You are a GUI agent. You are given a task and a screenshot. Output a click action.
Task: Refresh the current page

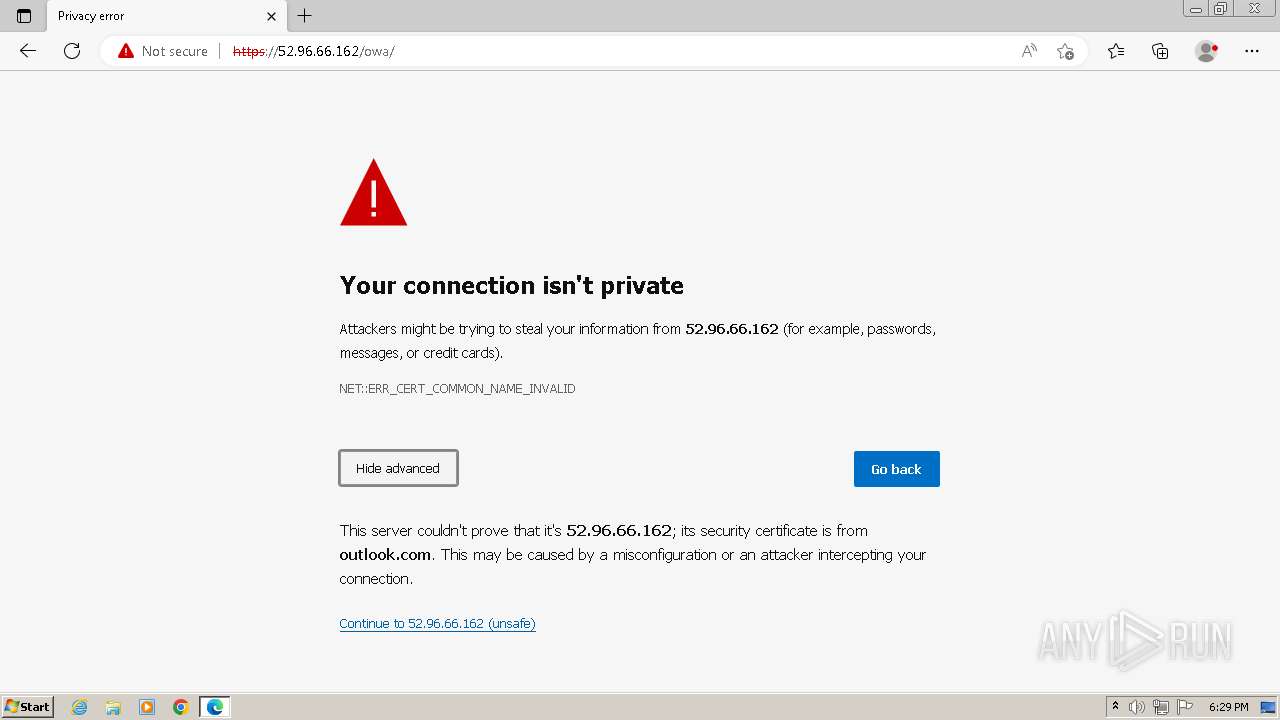(72, 51)
